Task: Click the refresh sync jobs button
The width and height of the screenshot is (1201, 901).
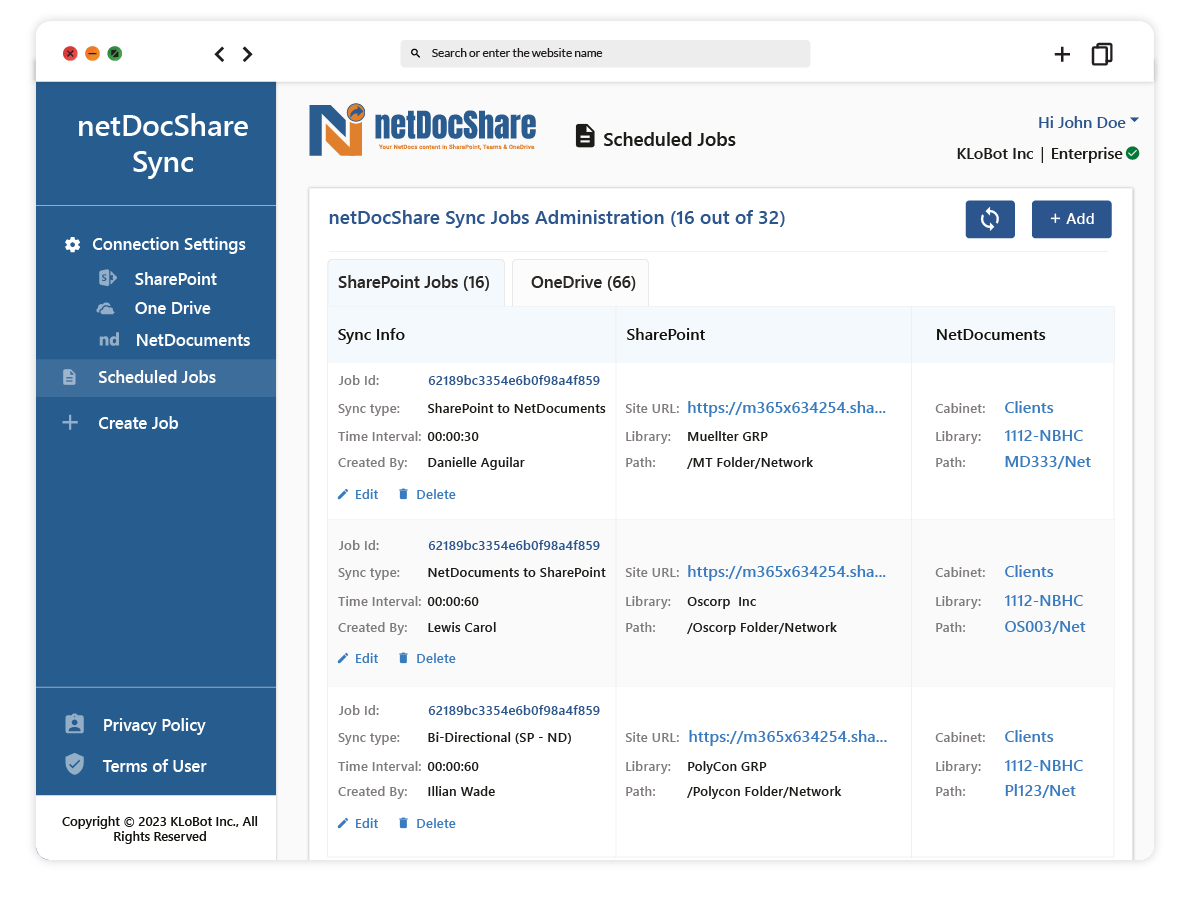Action: tap(990, 219)
